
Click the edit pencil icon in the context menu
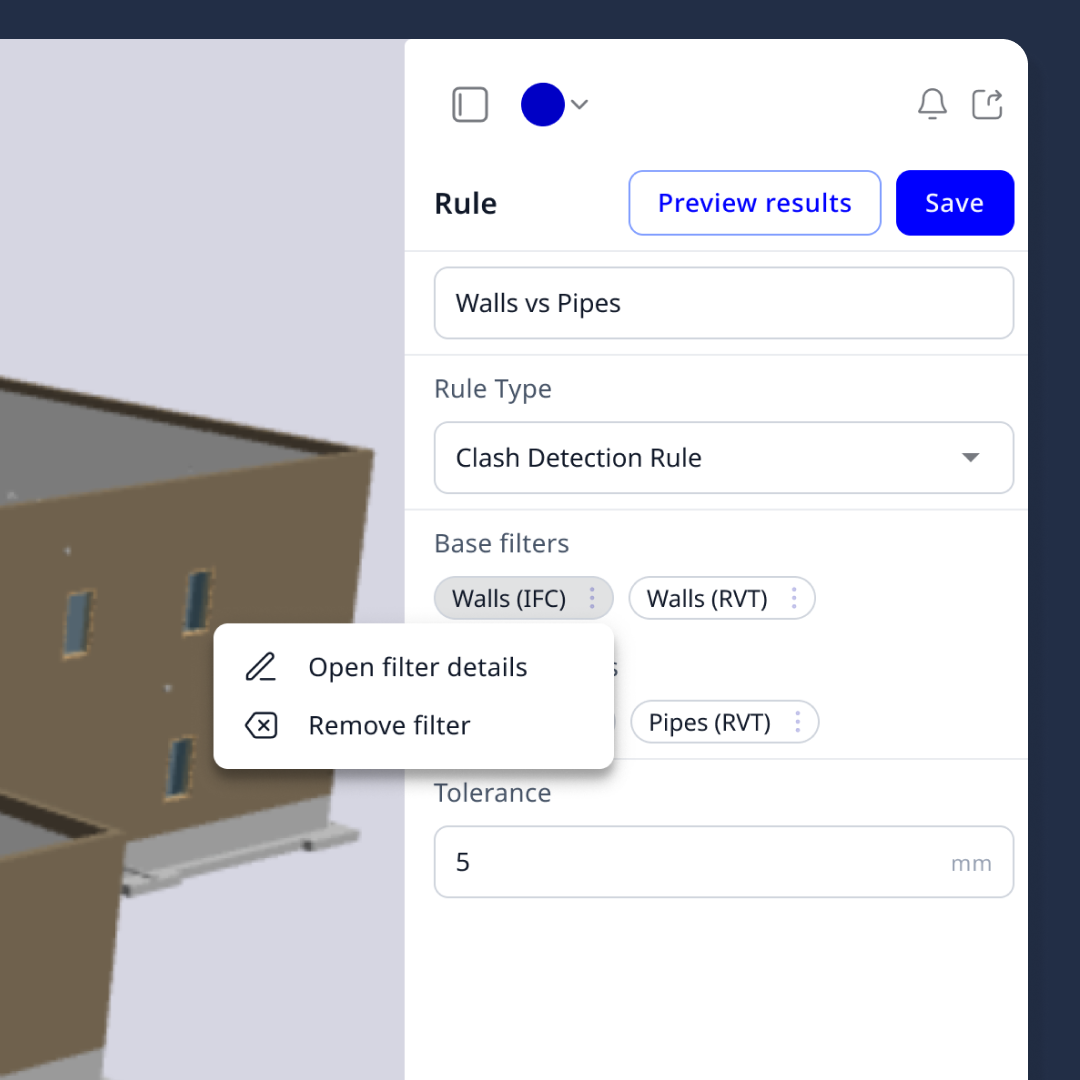pyautogui.click(x=261, y=667)
